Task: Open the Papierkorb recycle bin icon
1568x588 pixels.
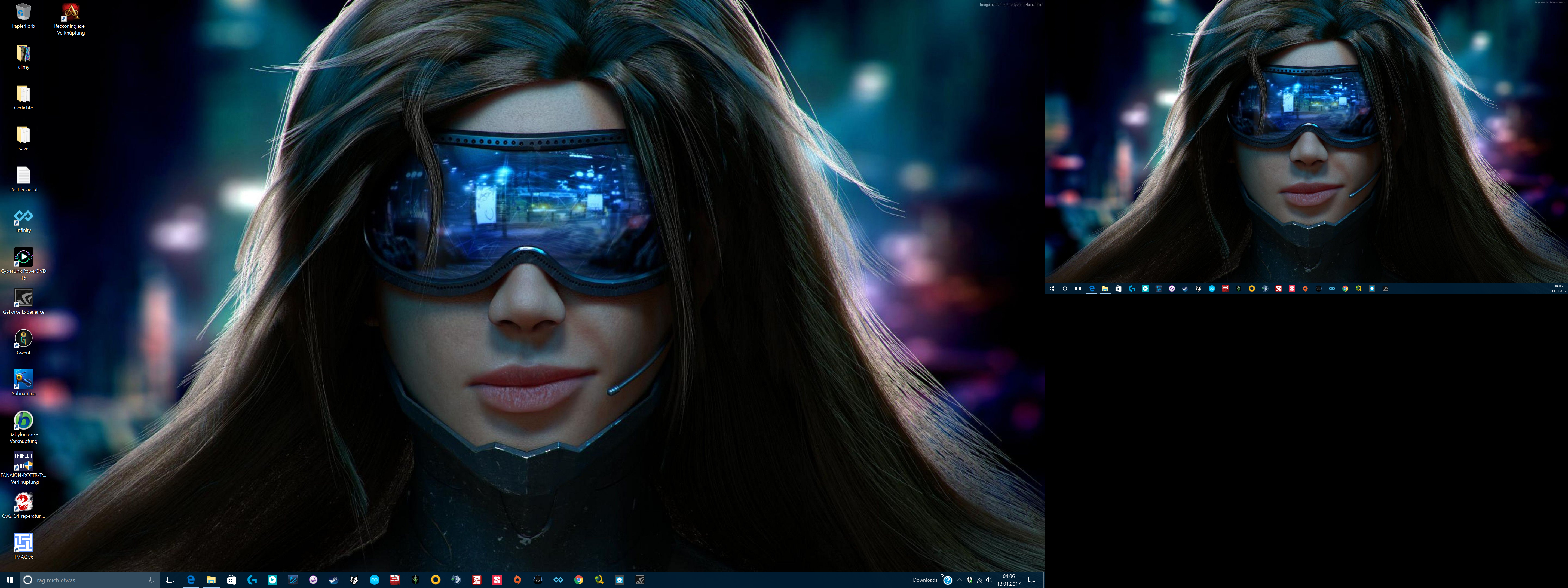Action: point(23,15)
